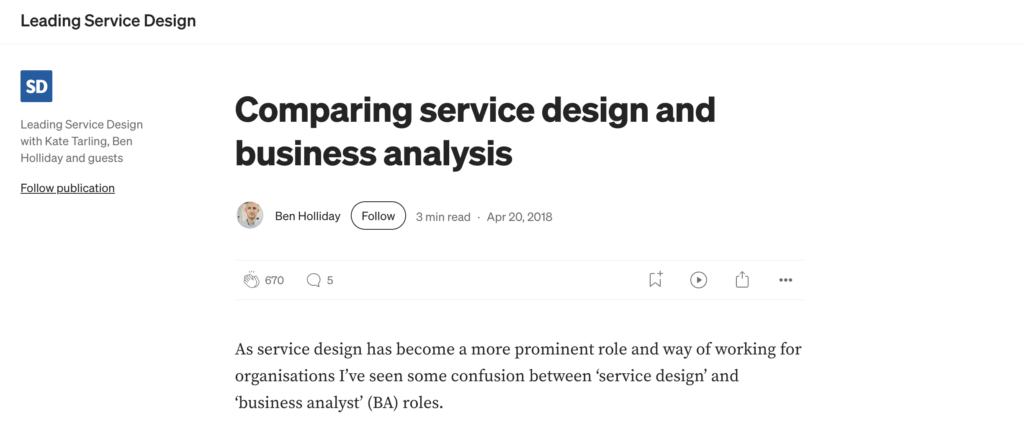
Task: Open the three-dot more options menu
Action: [785, 280]
